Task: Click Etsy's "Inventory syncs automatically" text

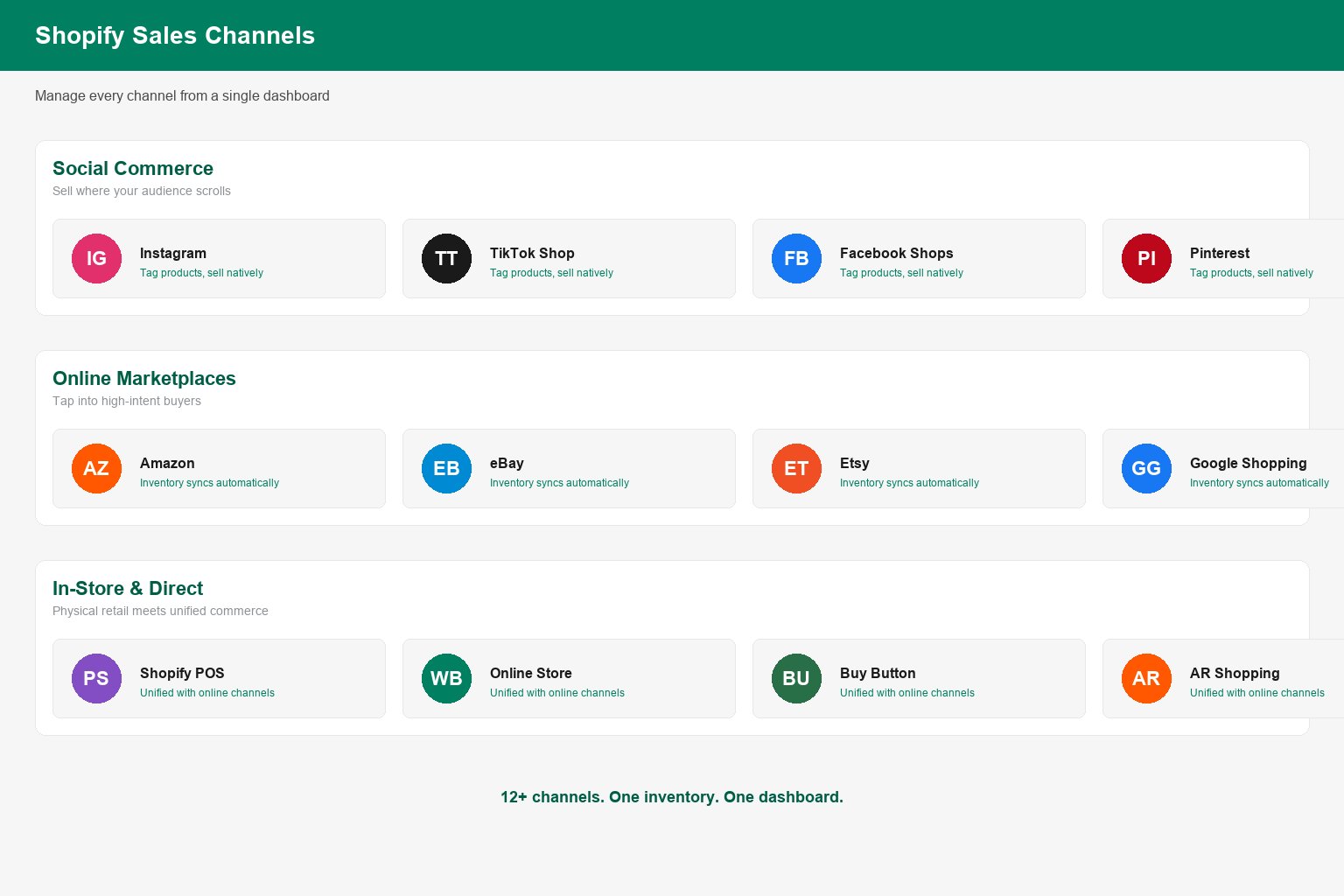Action: pos(909,483)
